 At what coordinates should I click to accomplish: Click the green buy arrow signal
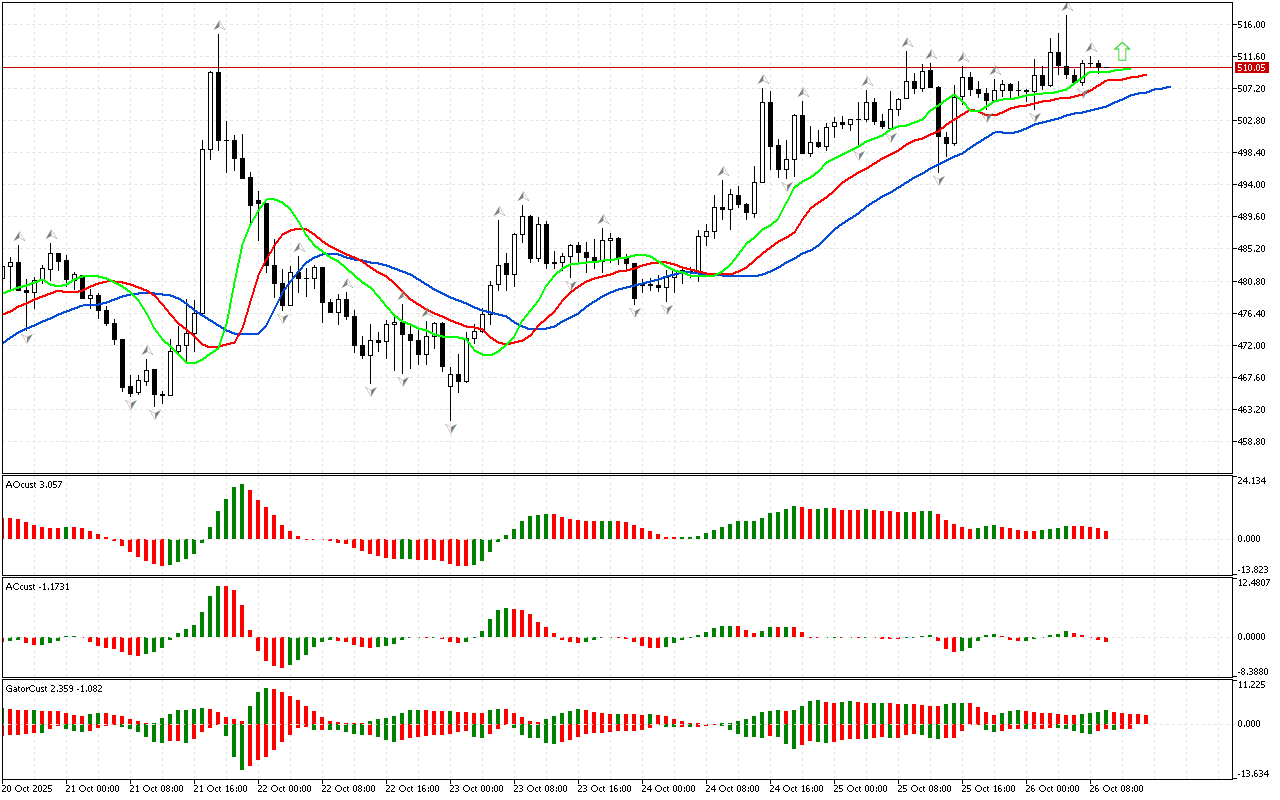1122,51
